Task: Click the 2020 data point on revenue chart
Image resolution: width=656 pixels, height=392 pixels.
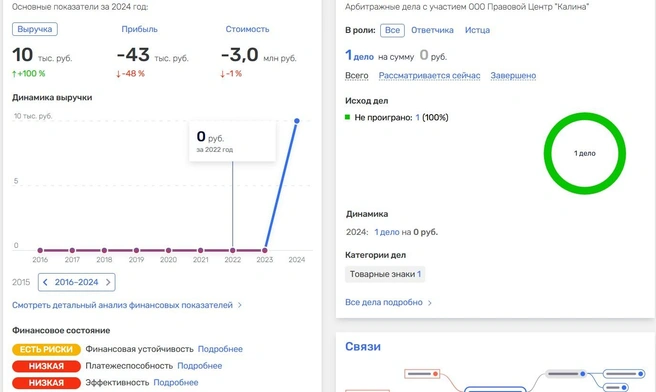Action: tap(168, 250)
